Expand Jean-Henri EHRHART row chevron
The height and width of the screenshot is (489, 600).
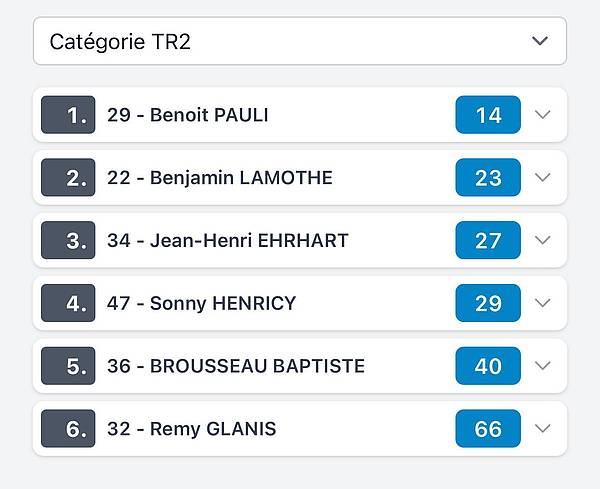pos(543,241)
